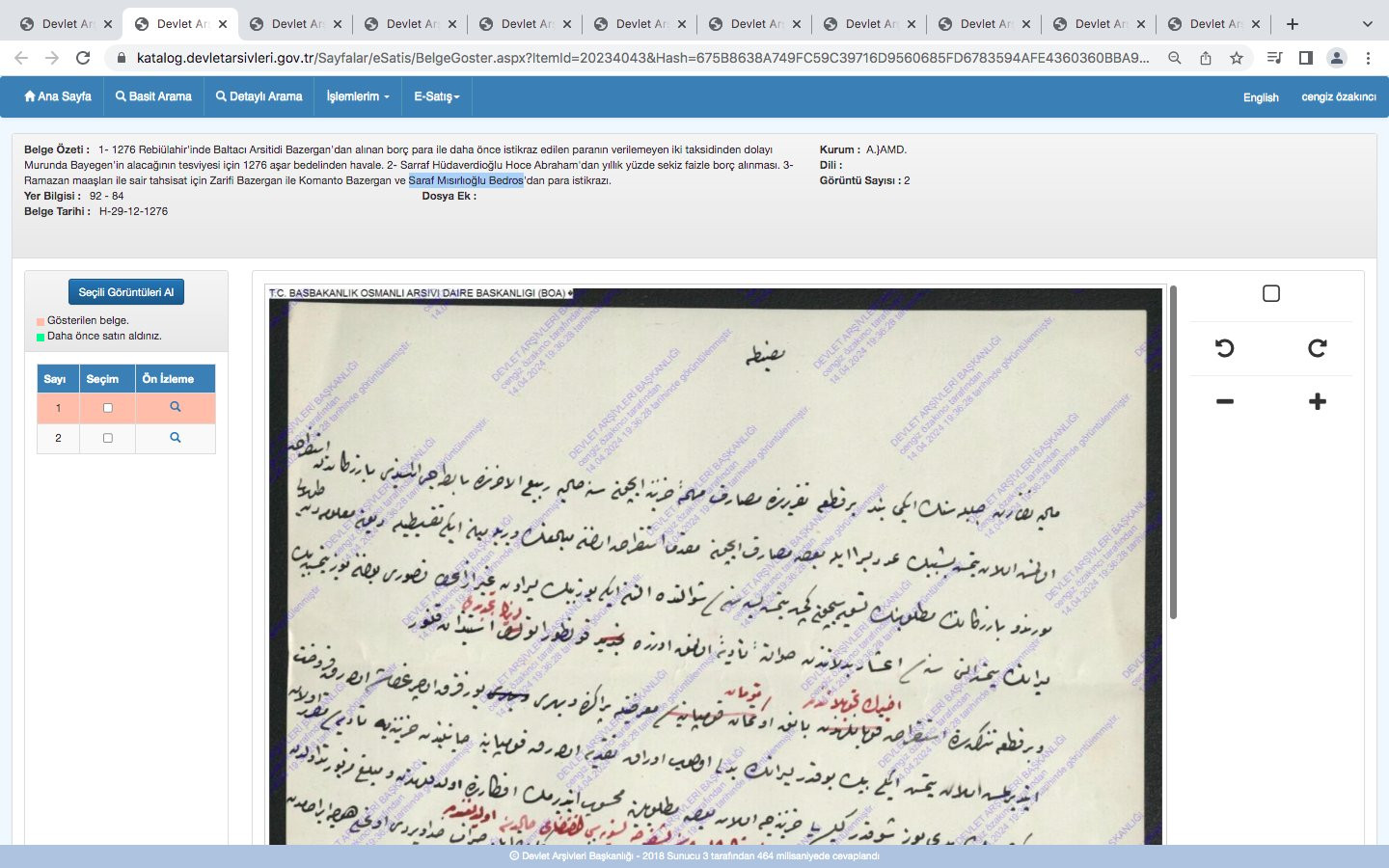Image resolution: width=1389 pixels, height=868 pixels.
Task: Expand the İşlemlerim dropdown menu
Action: click(x=357, y=96)
